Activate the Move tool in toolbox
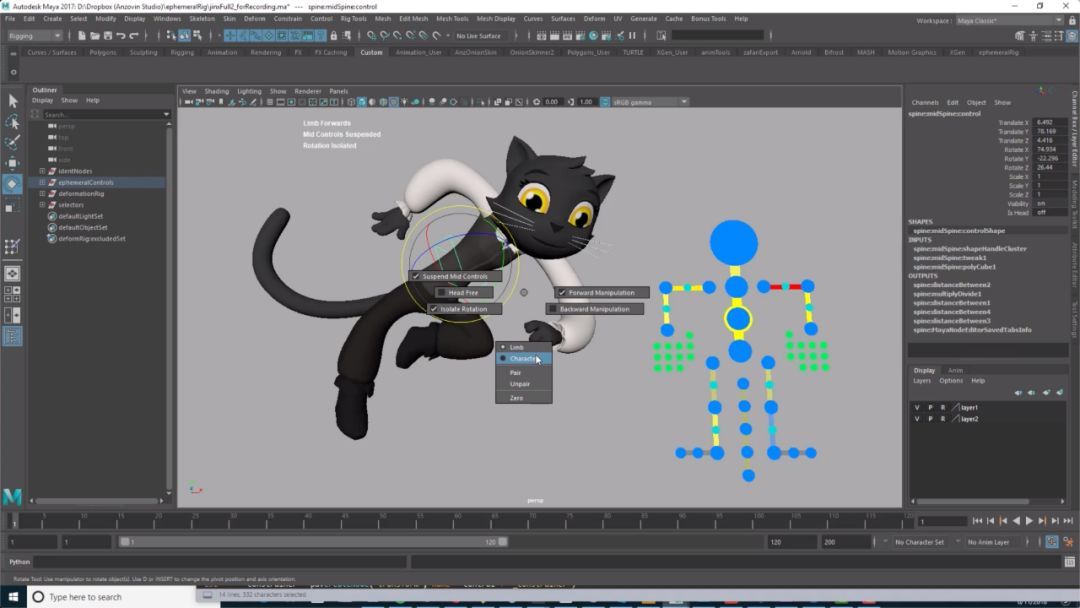Screen dimensions: 1080x608 pos(12,163)
